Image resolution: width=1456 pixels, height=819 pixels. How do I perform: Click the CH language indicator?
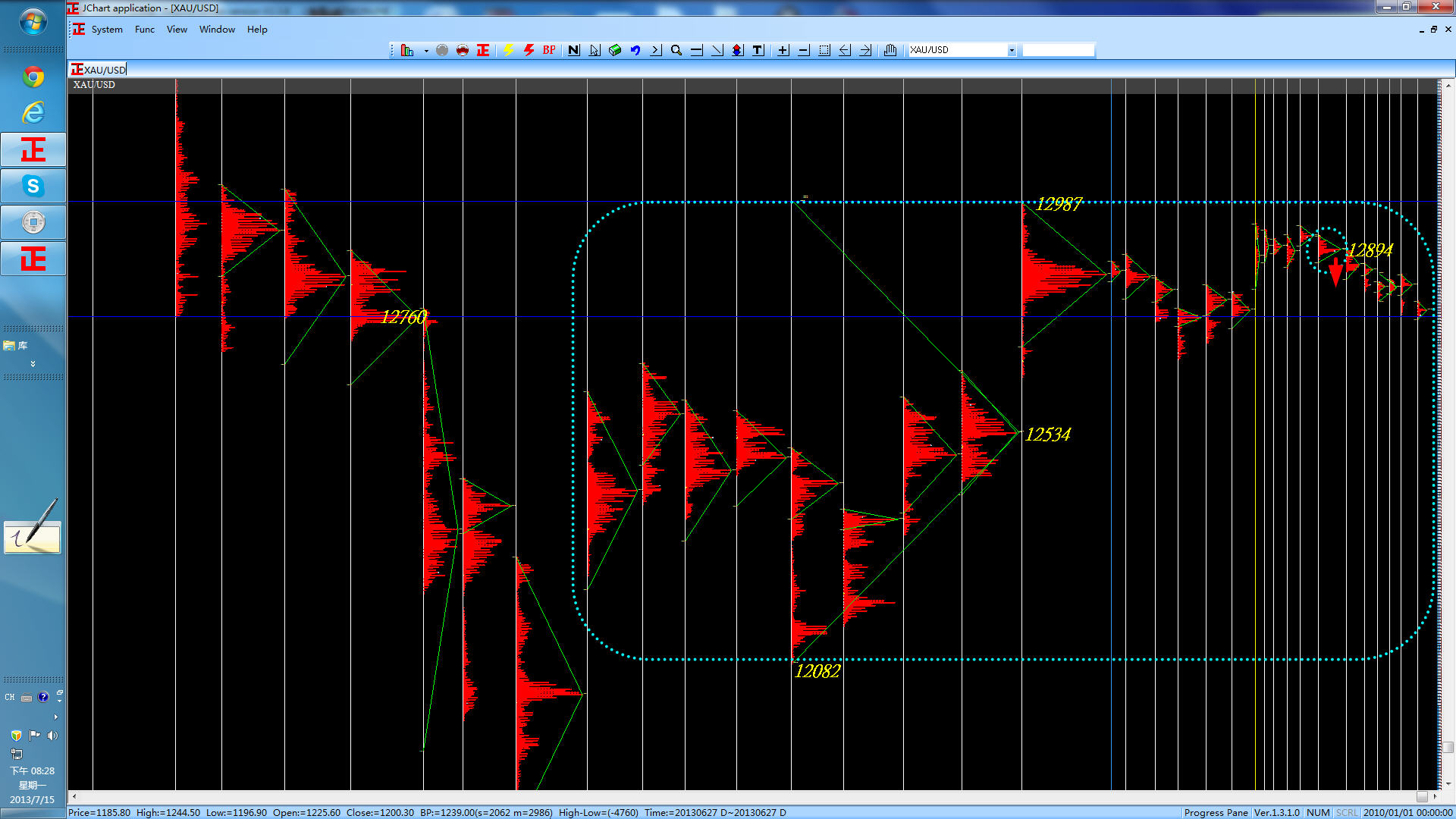click(x=10, y=698)
